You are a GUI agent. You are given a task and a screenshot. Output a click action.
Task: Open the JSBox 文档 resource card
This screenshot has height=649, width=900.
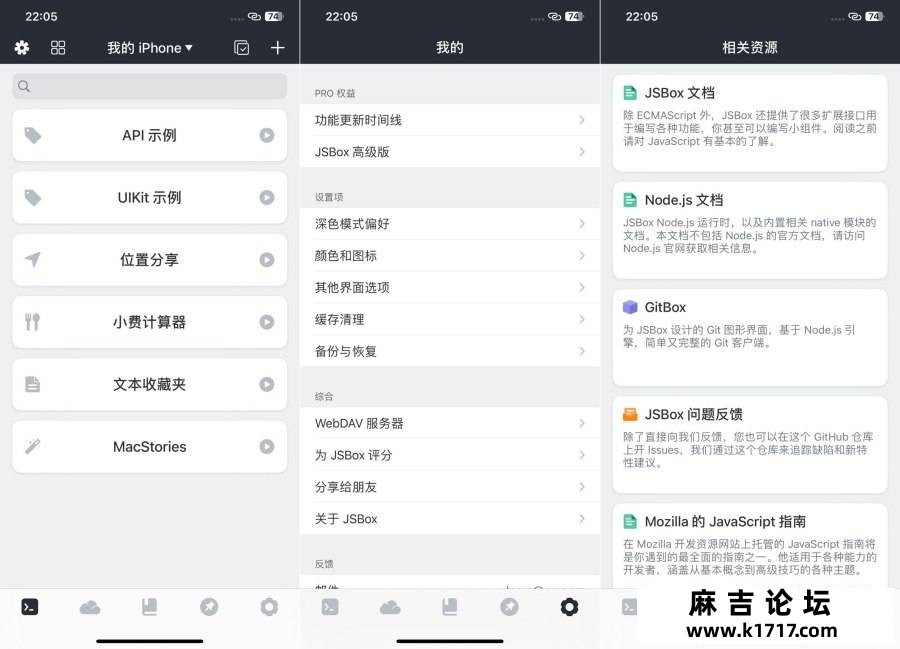coord(750,123)
